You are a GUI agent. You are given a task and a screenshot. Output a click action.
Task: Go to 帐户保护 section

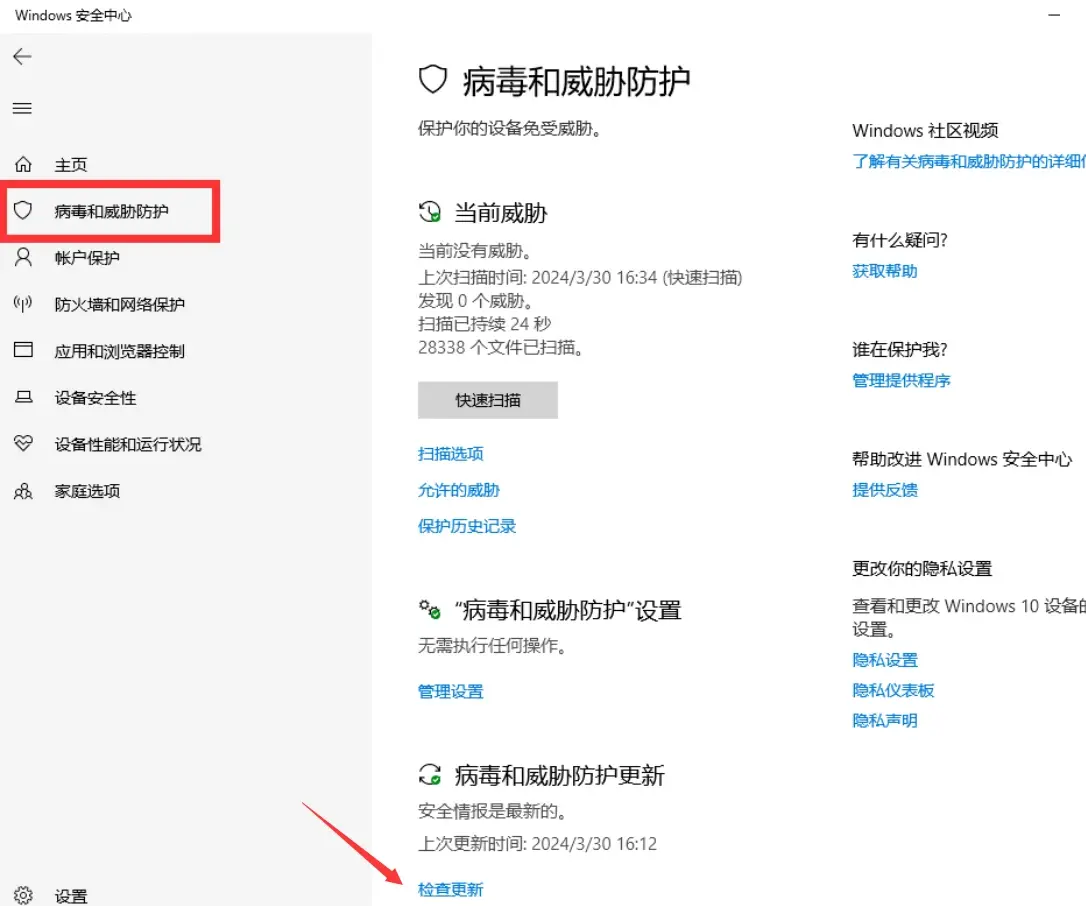click(87, 258)
